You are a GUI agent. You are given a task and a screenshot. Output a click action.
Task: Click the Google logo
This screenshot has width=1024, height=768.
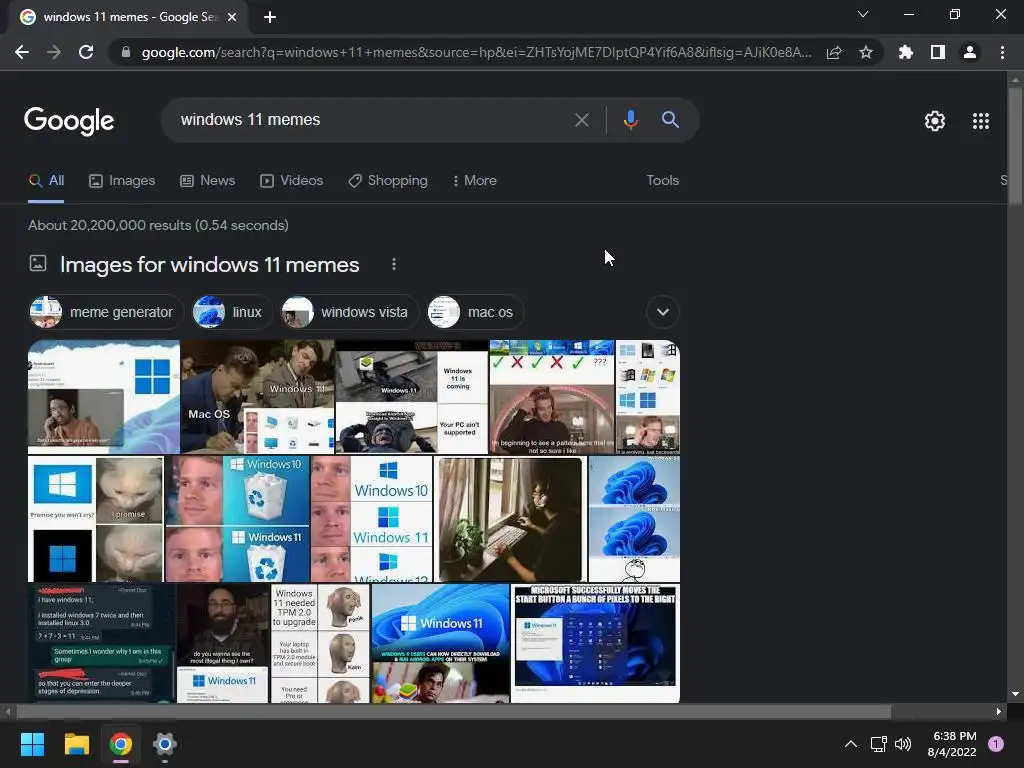(x=69, y=121)
